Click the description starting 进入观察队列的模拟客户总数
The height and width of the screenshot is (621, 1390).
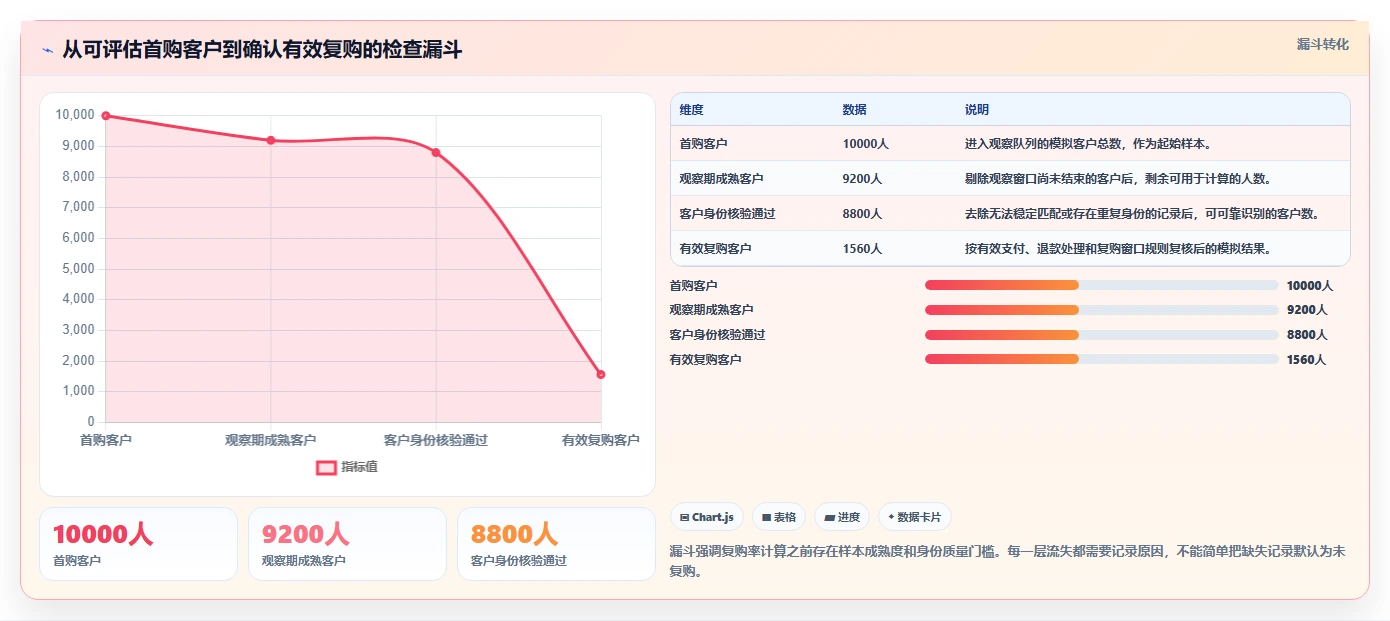coord(1088,144)
